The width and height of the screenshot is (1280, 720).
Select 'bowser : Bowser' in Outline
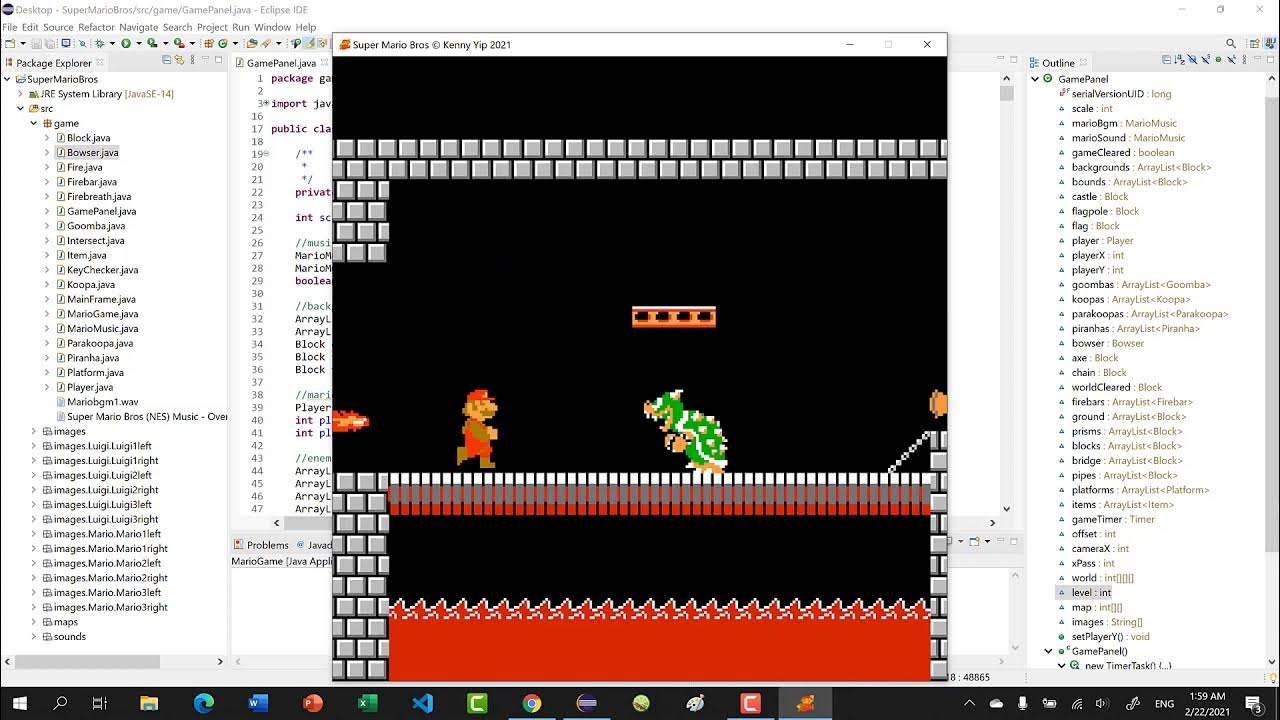coord(1107,343)
